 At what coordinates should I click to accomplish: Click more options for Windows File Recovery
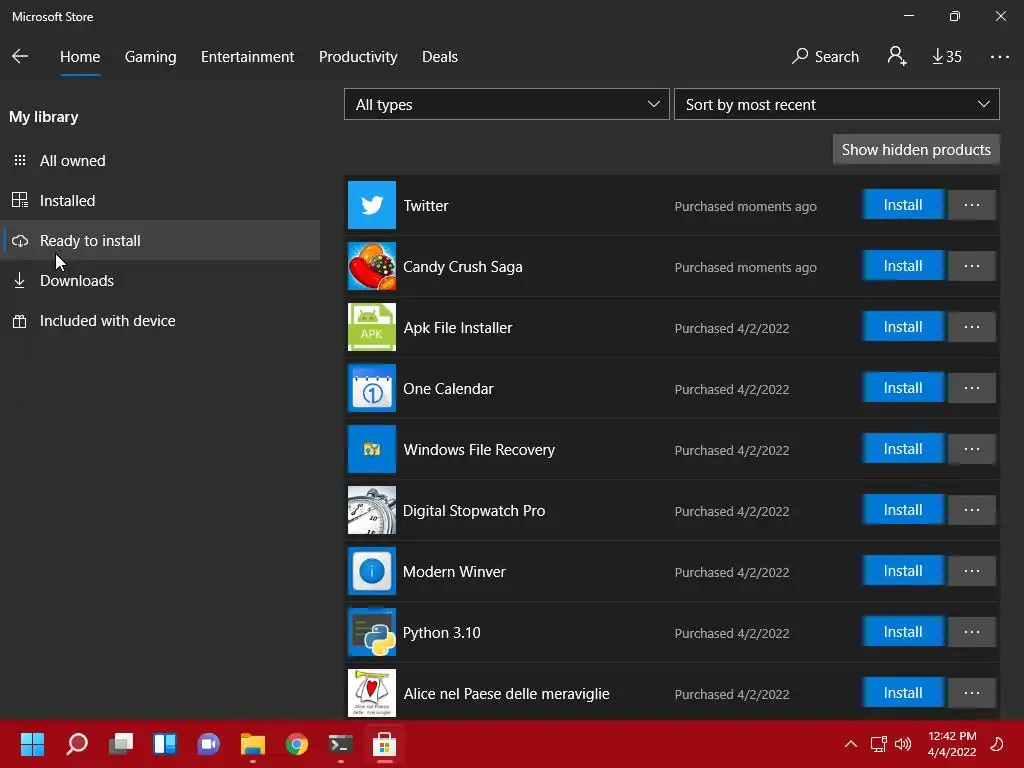[972, 449]
